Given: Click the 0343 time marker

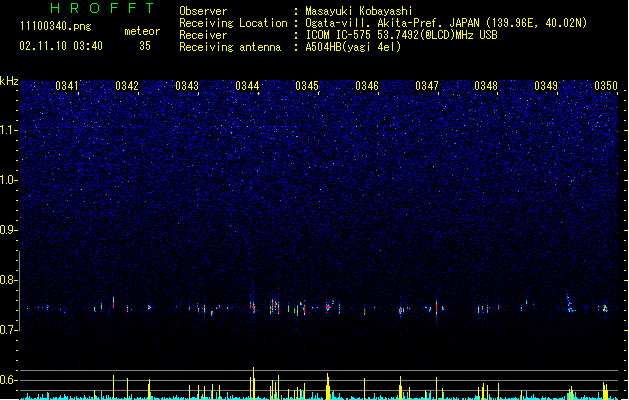Looking at the screenshot, I should click(x=187, y=86).
